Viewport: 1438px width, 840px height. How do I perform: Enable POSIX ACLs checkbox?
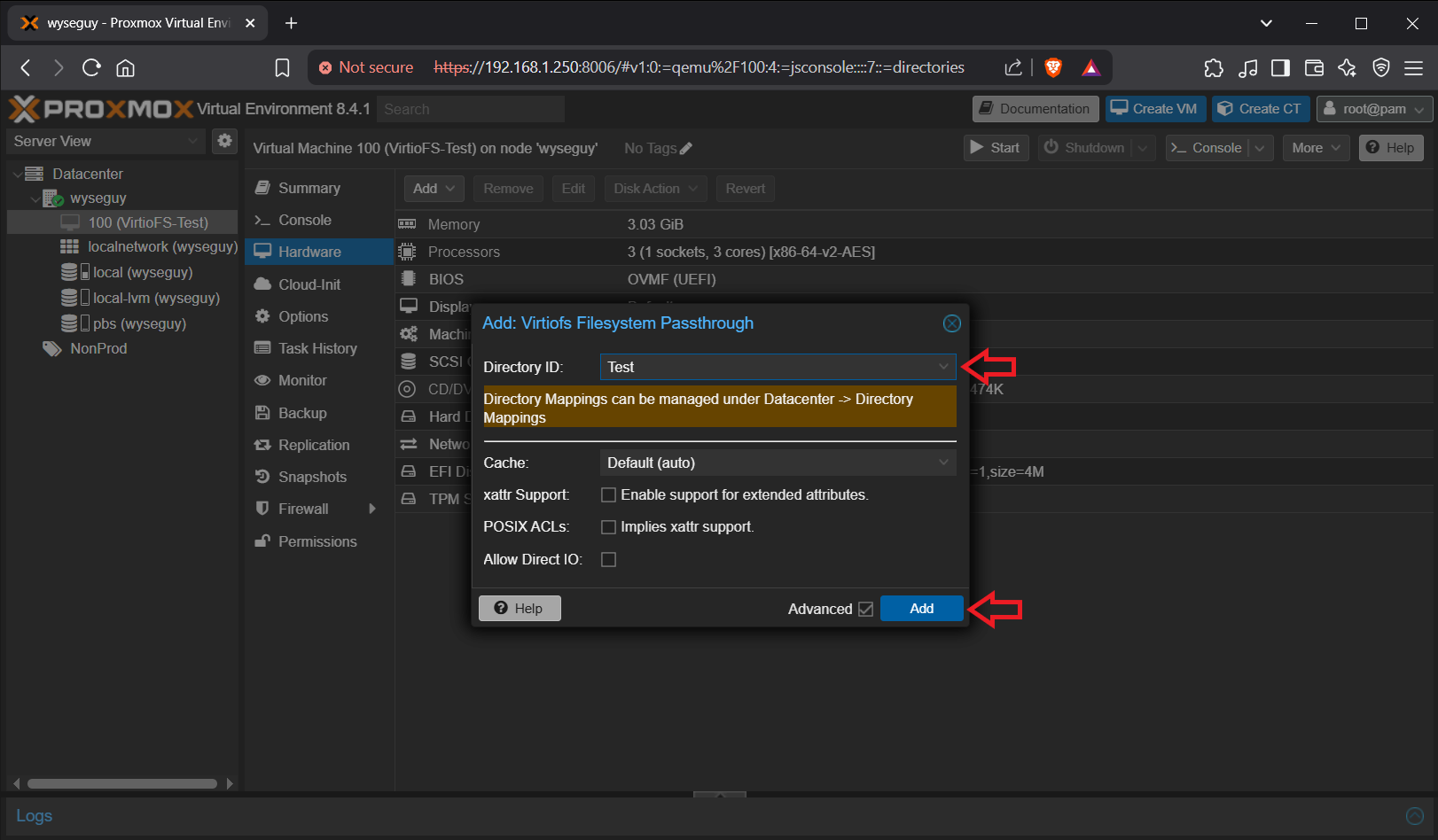pyautogui.click(x=608, y=526)
